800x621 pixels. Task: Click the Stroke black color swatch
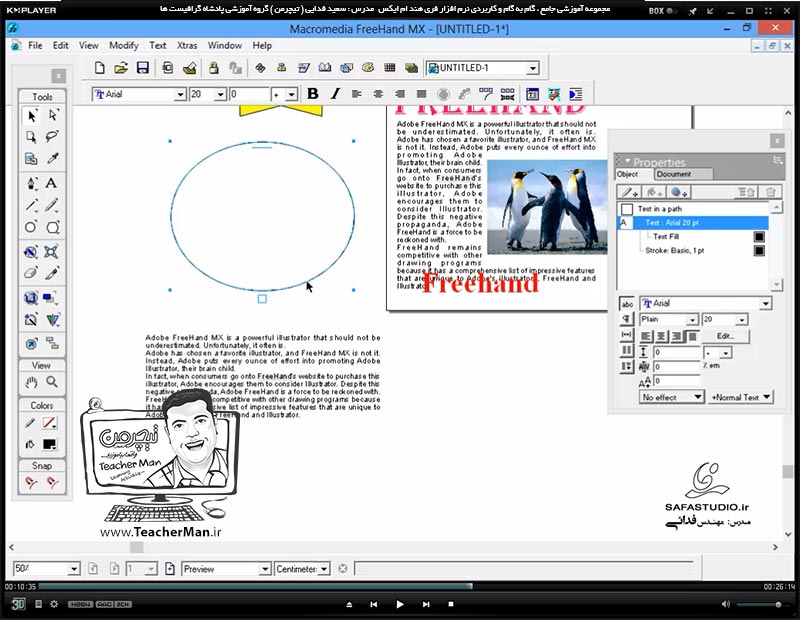pyautogui.click(x=759, y=251)
